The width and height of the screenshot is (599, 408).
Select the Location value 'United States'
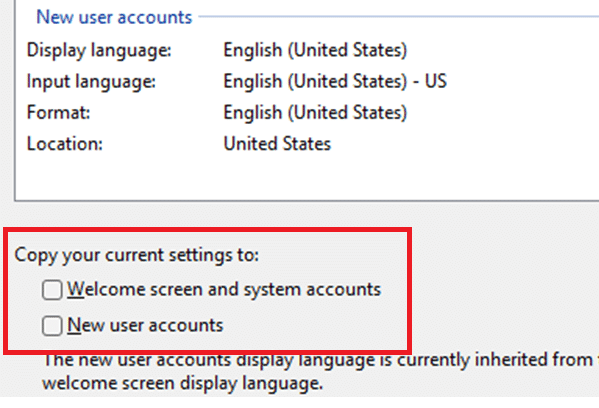point(277,144)
